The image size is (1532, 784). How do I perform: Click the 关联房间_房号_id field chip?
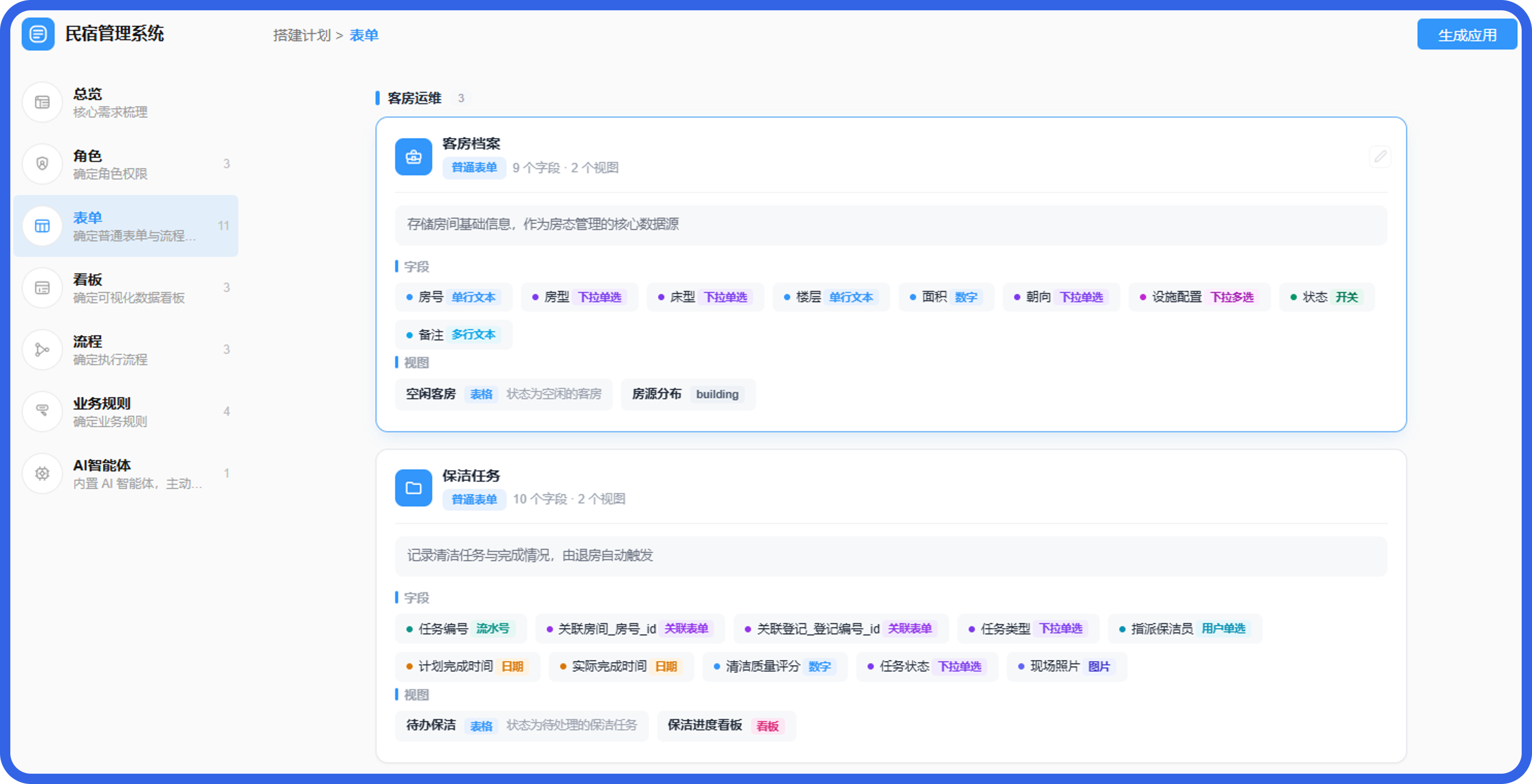630,629
